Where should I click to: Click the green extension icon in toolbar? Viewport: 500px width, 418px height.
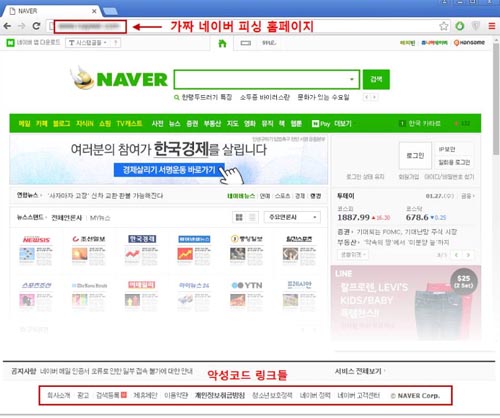(460, 26)
